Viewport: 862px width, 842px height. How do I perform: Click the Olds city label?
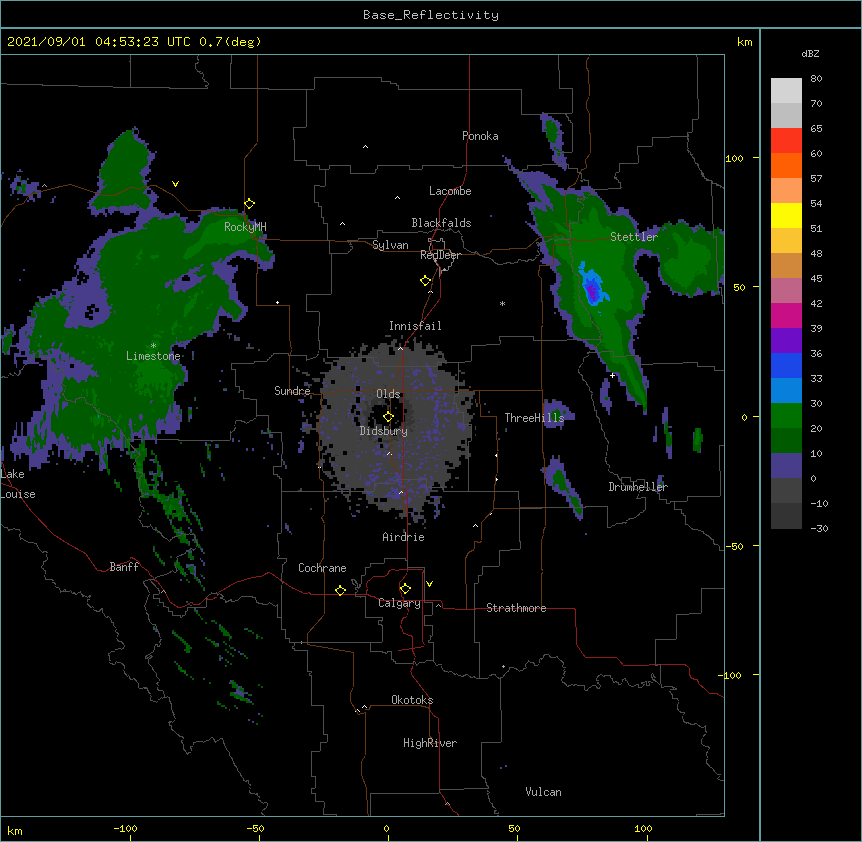[388, 394]
